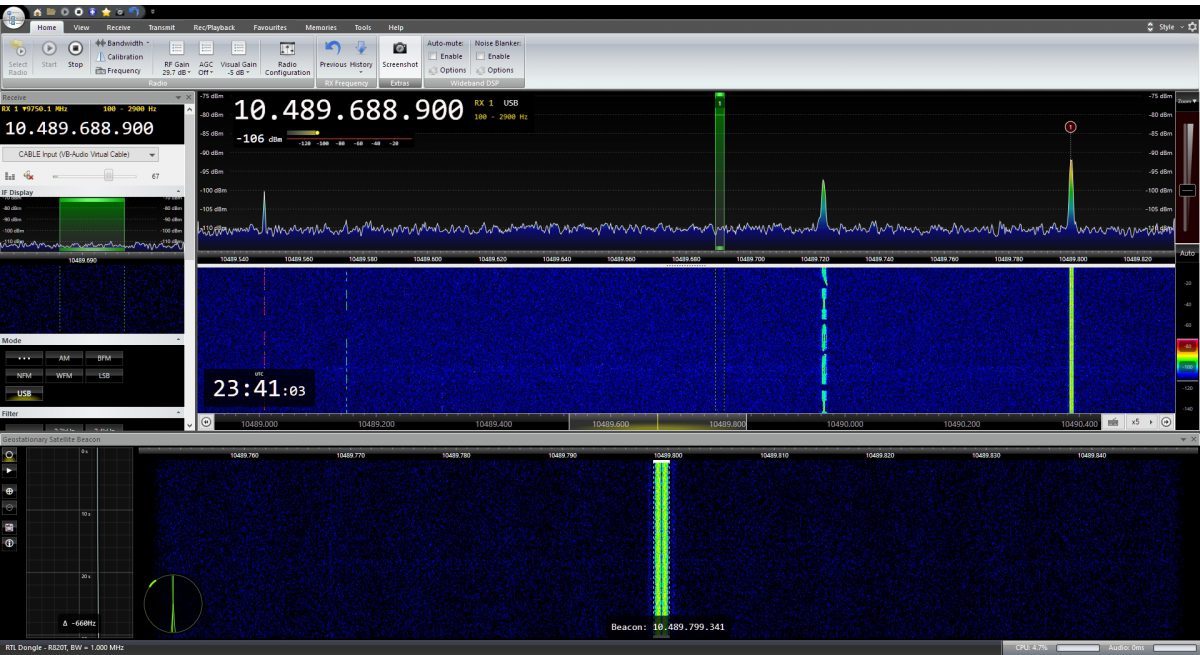
Task: Open the Rec/Playback ribbon tab
Action: pos(214,28)
